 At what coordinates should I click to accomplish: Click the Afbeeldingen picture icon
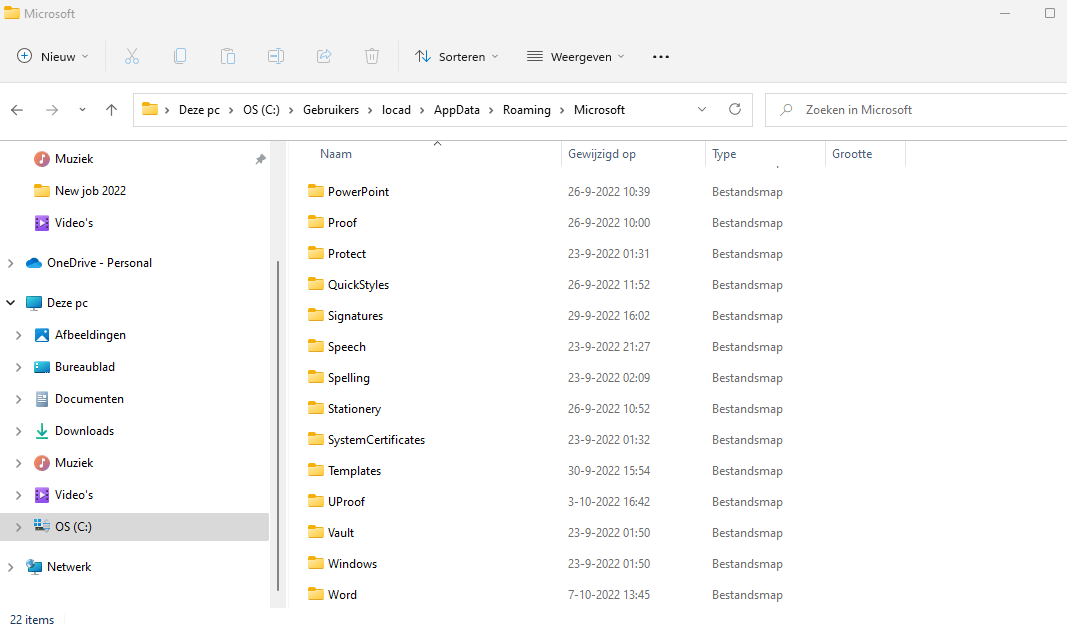42,335
